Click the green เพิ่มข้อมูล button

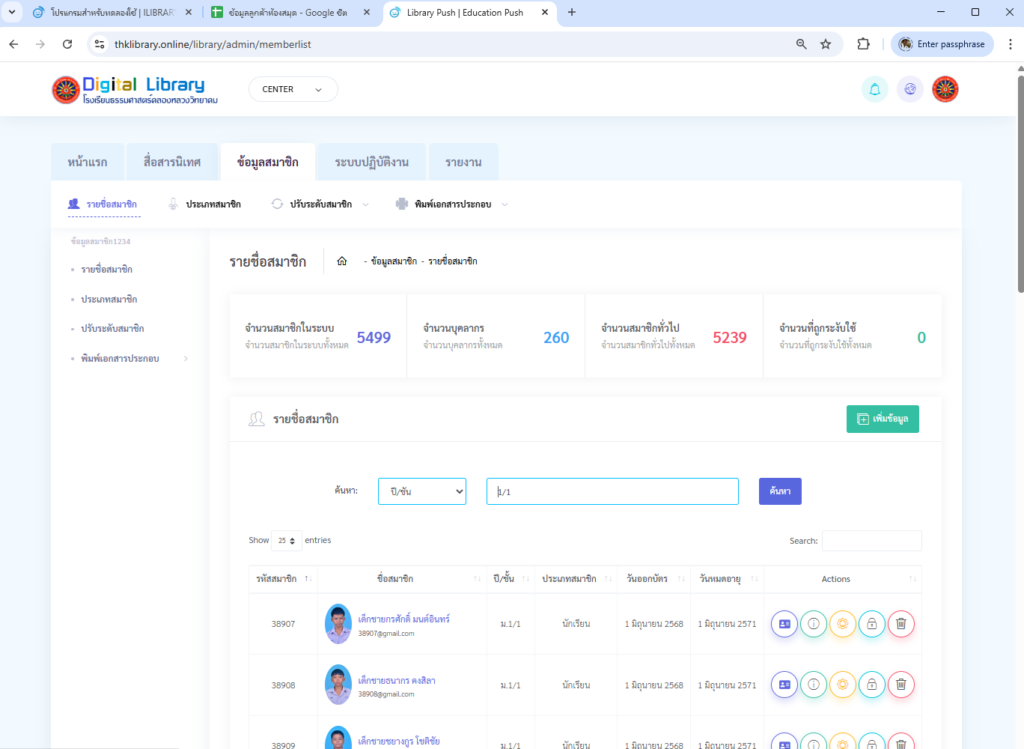[x=882, y=419]
